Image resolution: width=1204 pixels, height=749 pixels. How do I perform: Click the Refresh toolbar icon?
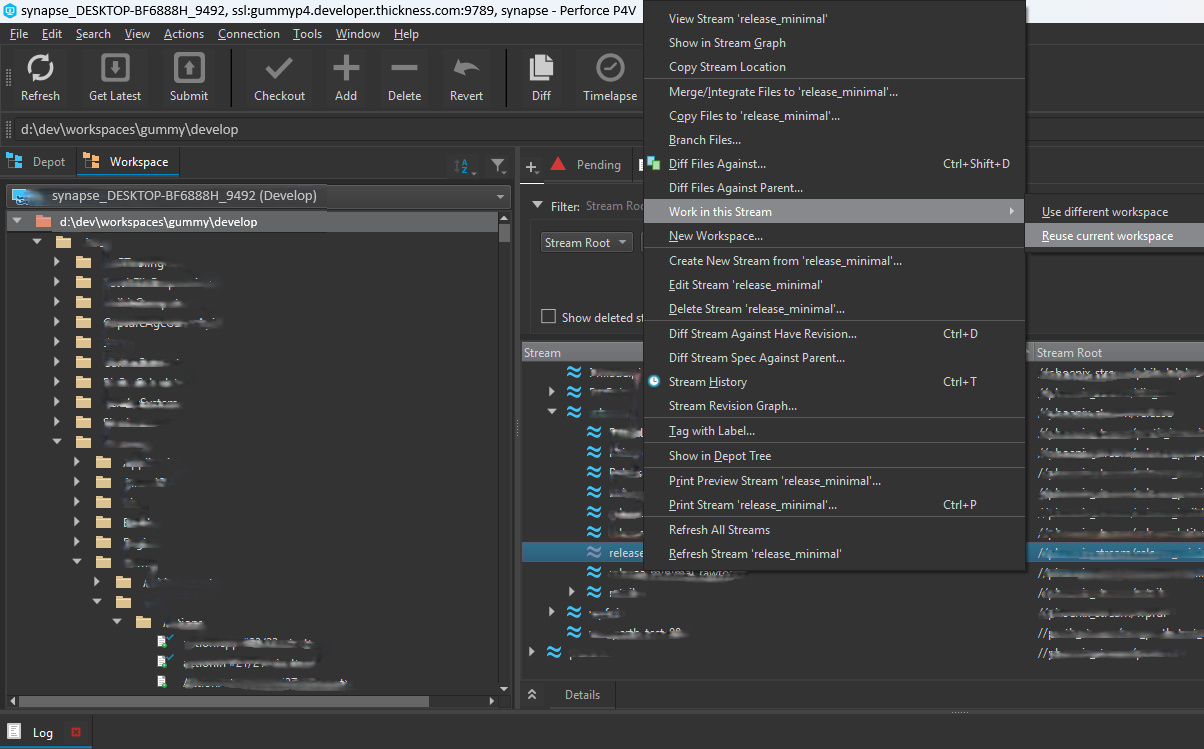[40, 69]
